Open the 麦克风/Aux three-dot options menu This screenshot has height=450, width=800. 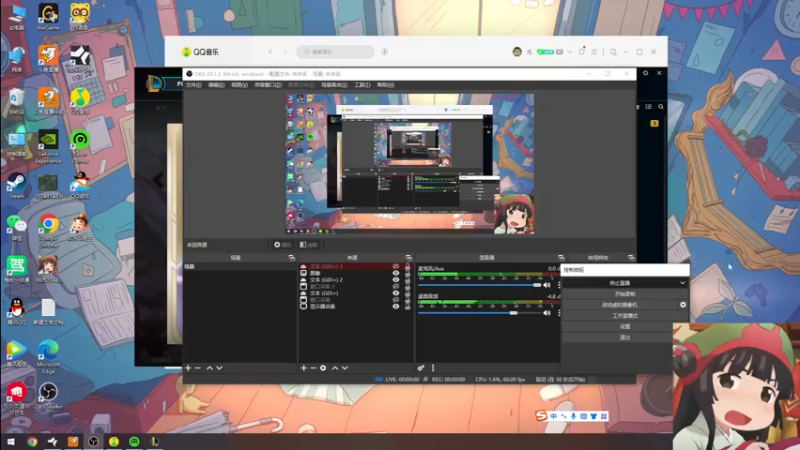(559, 285)
